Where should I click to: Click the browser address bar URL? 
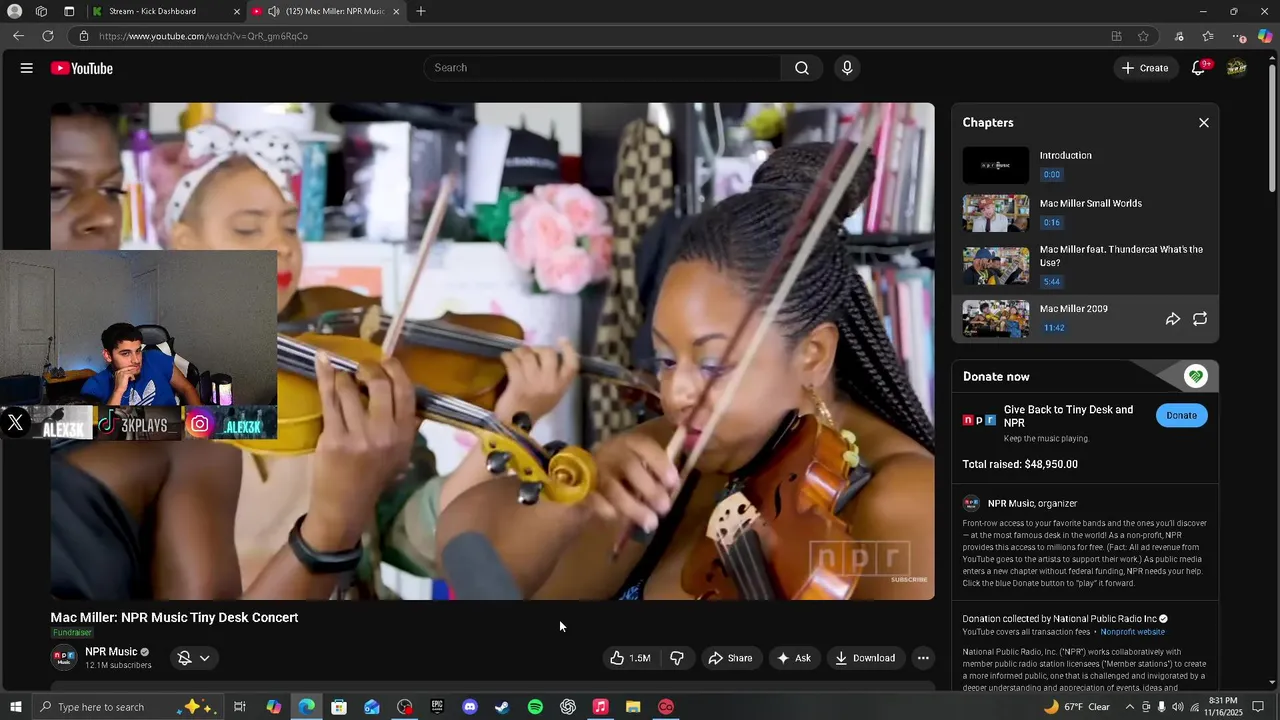click(x=203, y=36)
